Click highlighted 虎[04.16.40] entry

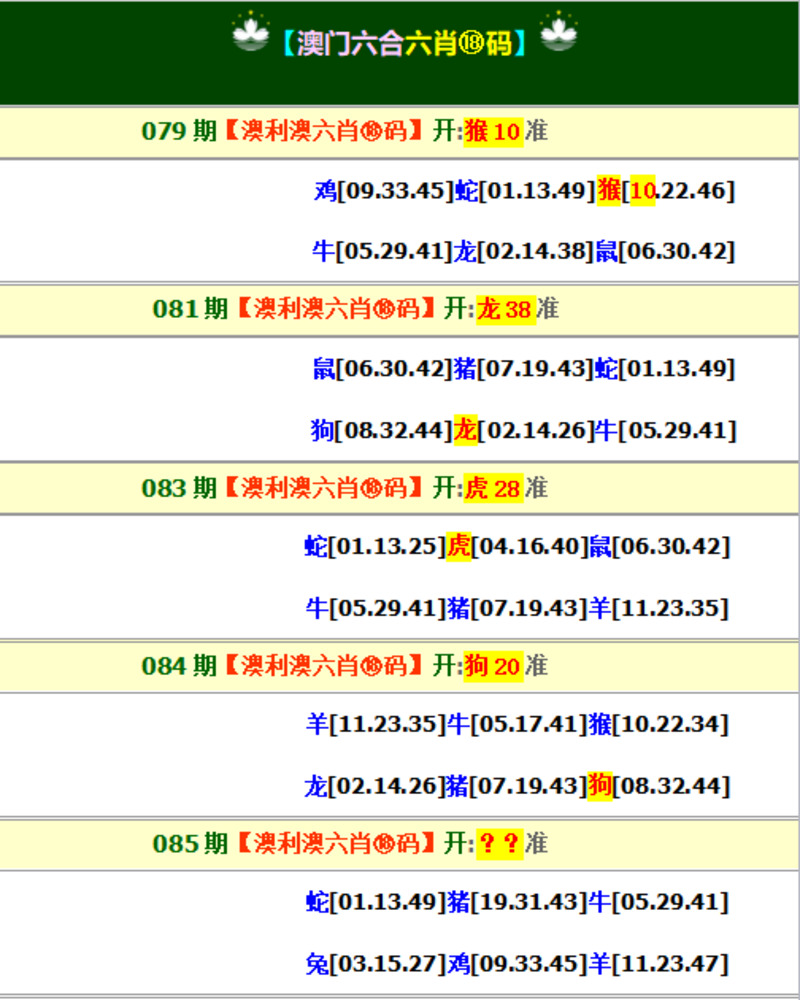point(517,547)
